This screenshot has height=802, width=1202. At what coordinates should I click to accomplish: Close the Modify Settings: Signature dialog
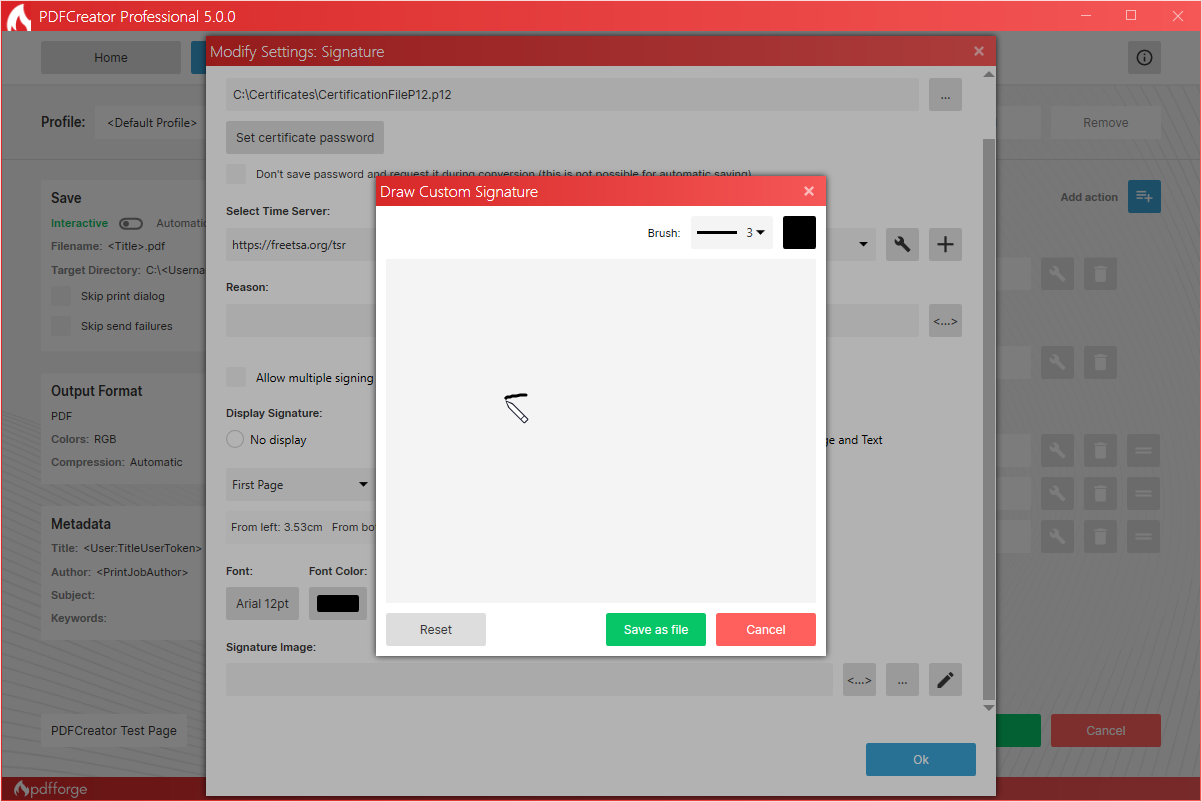[979, 51]
